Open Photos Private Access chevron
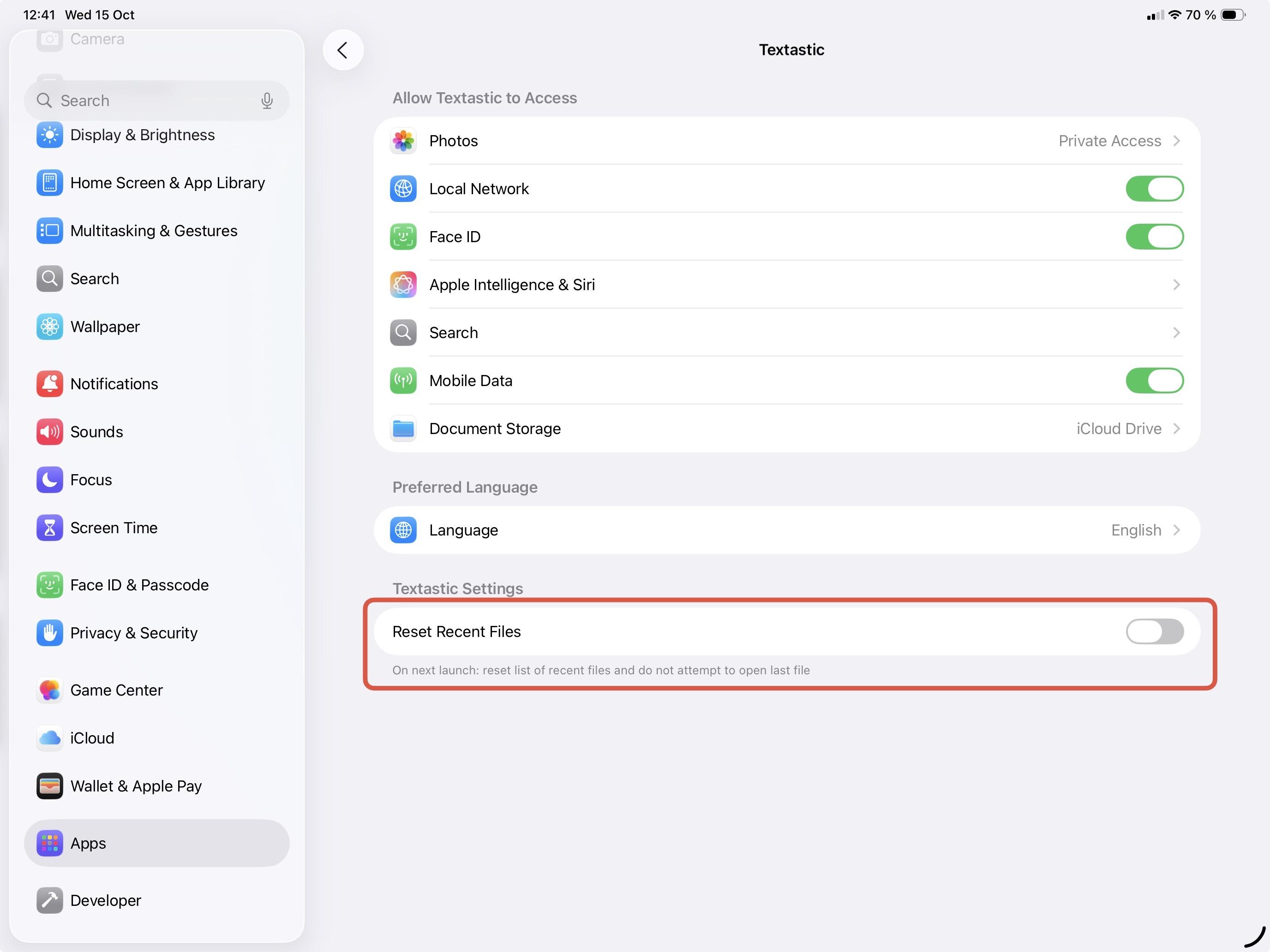 (1175, 141)
